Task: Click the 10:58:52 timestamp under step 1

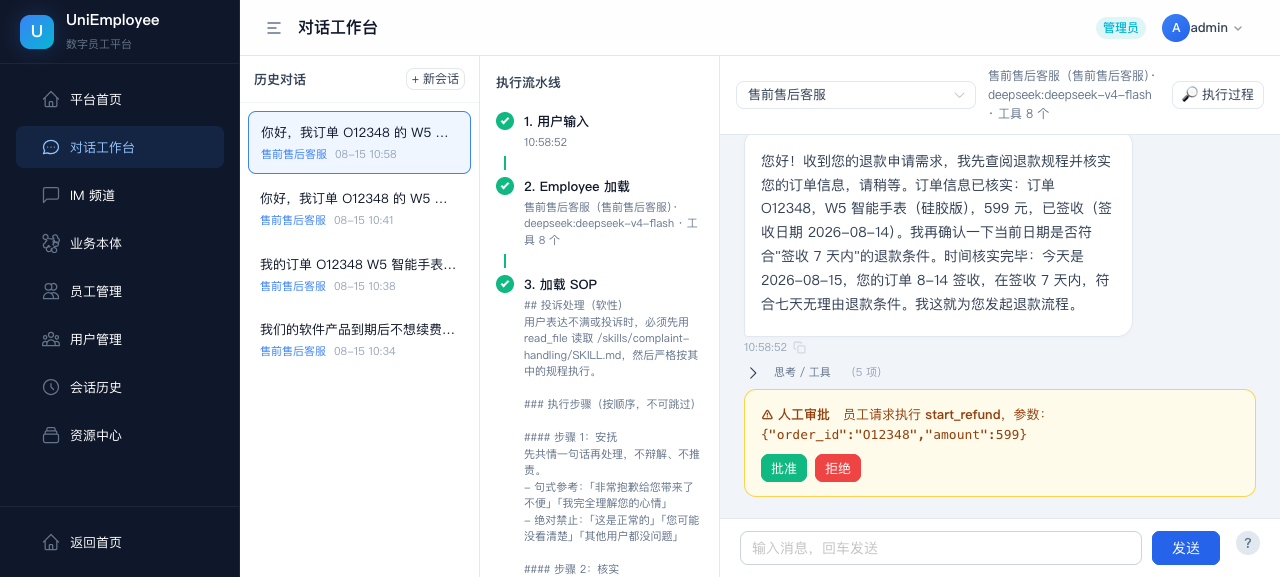Action: pos(545,142)
